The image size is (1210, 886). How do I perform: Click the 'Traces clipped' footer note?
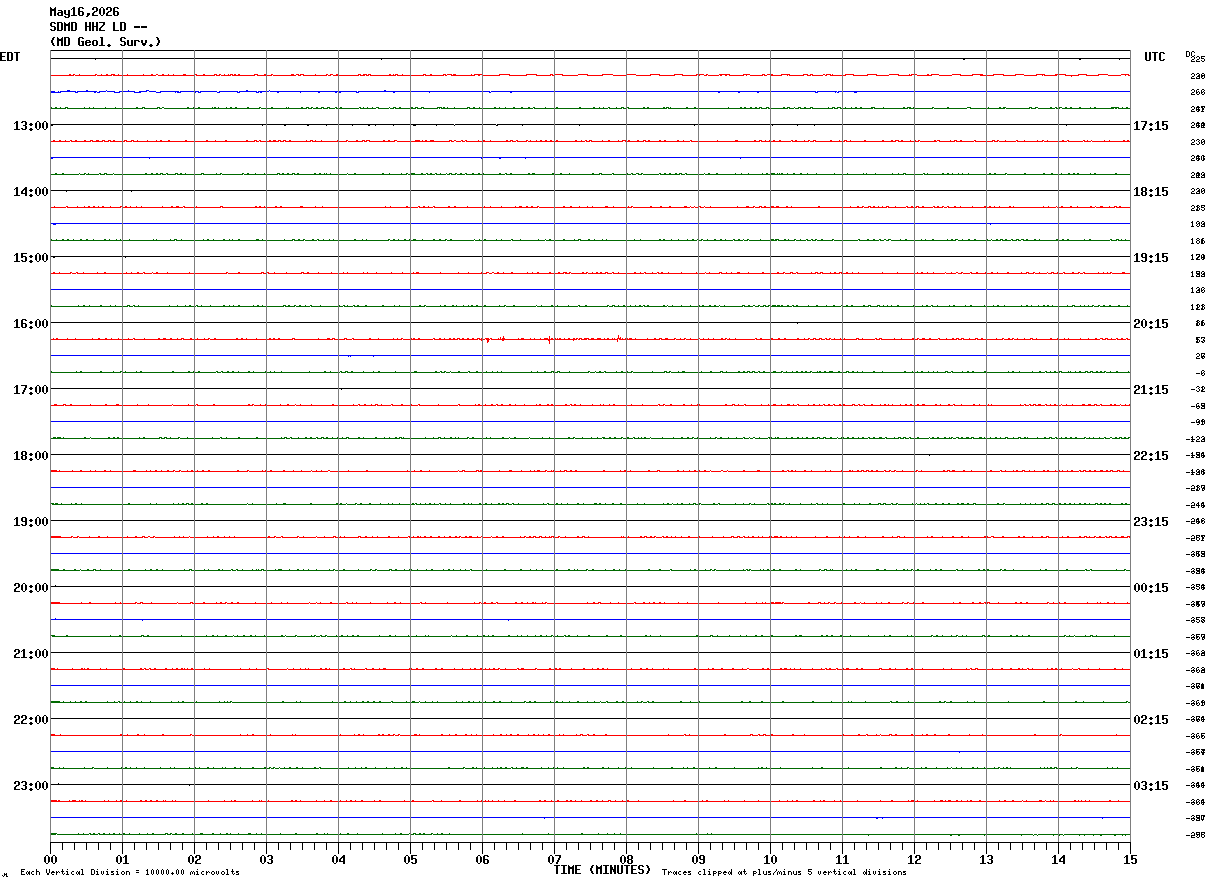coord(784,872)
